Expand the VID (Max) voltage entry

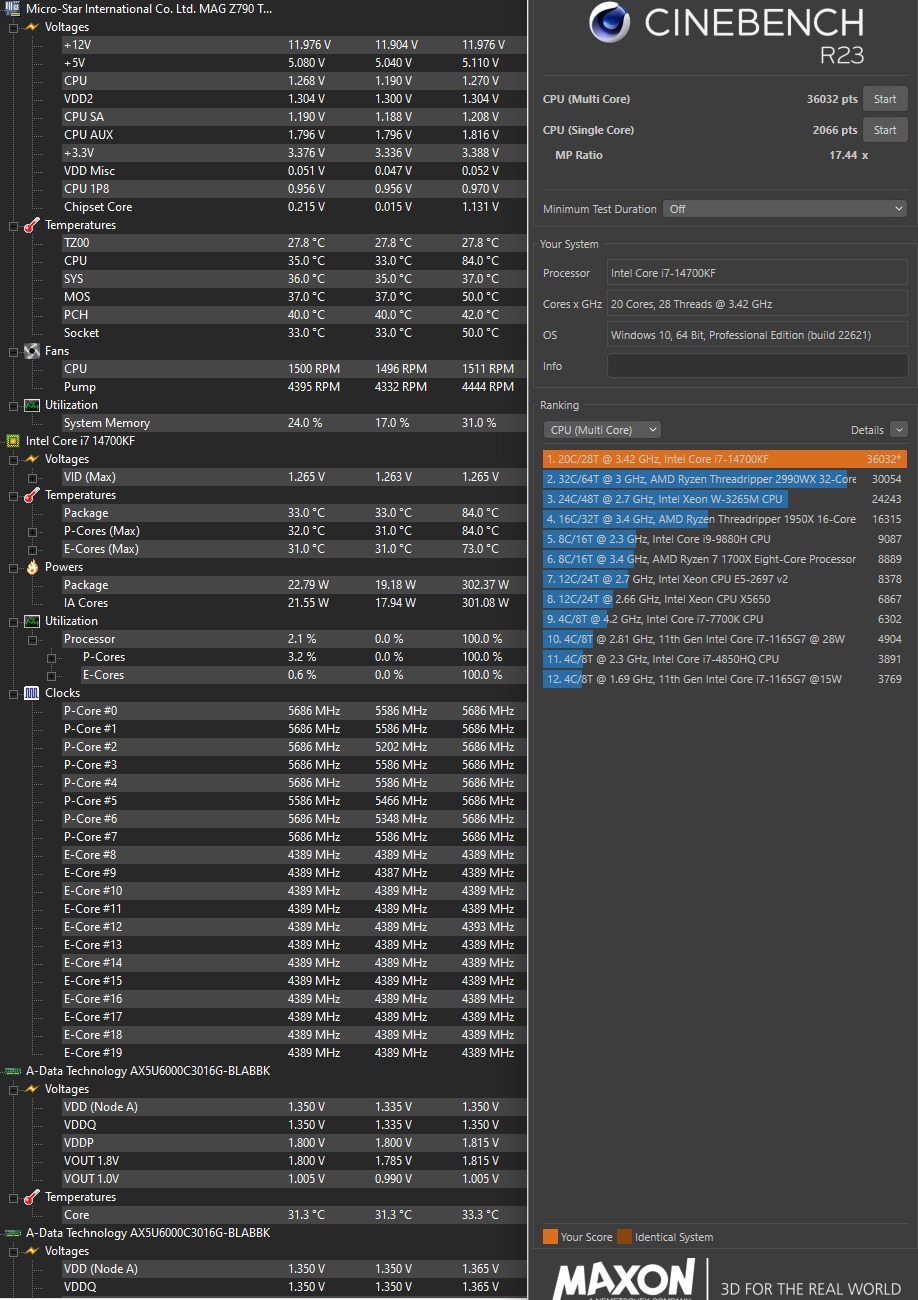(x=32, y=477)
